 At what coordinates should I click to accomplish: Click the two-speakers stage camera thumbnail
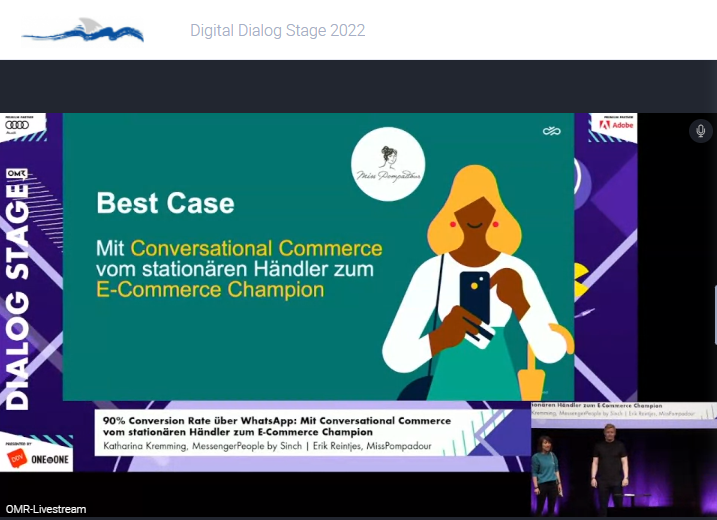click(x=624, y=459)
